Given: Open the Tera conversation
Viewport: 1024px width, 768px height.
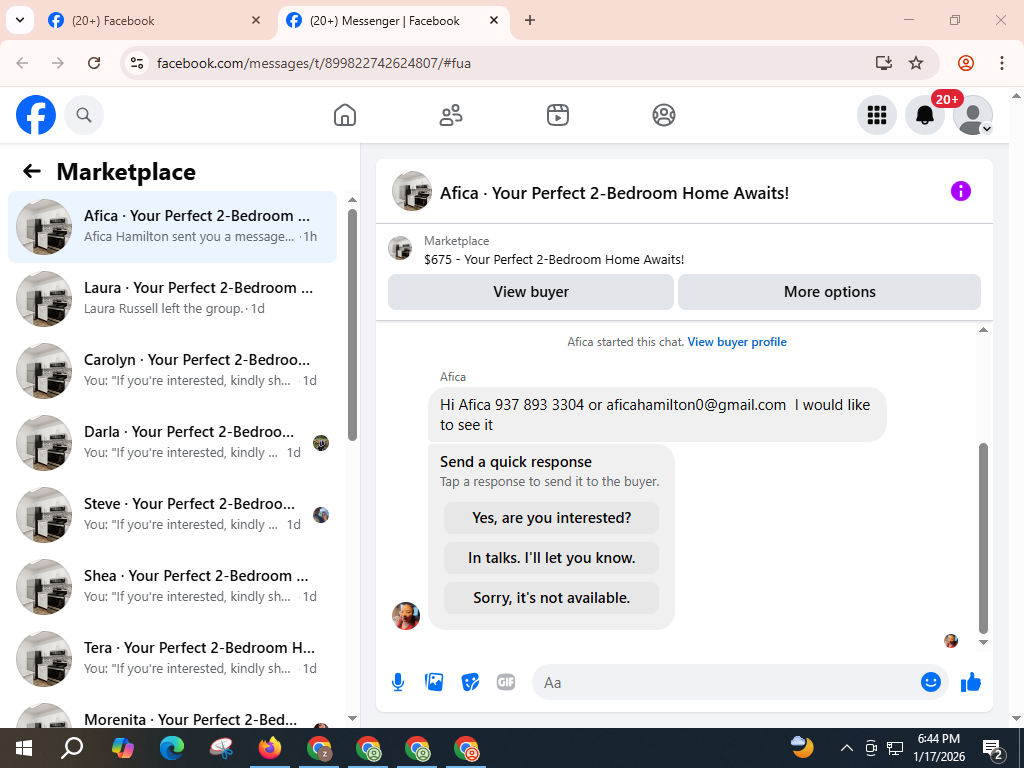Looking at the screenshot, I should click(172, 658).
